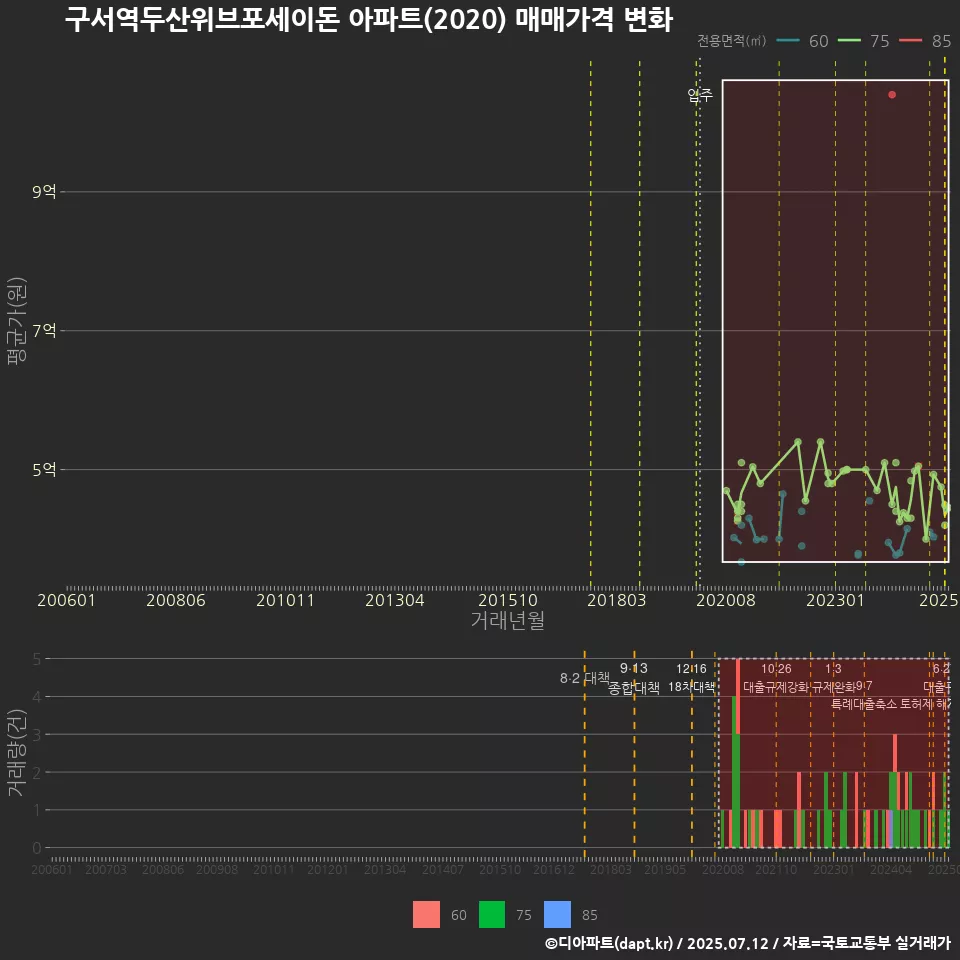This screenshot has height=960, width=960.
Task: Click 200908 tick label on volume chart
Action: tap(217, 869)
